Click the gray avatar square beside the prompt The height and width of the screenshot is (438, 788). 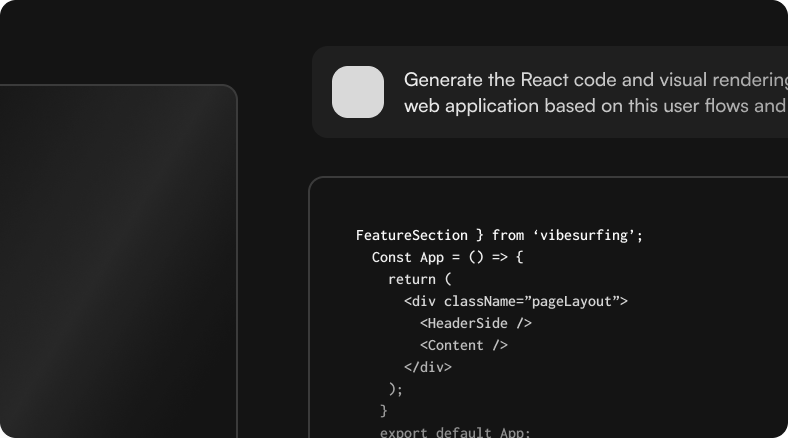pyautogui.click(x=358, y=92)
